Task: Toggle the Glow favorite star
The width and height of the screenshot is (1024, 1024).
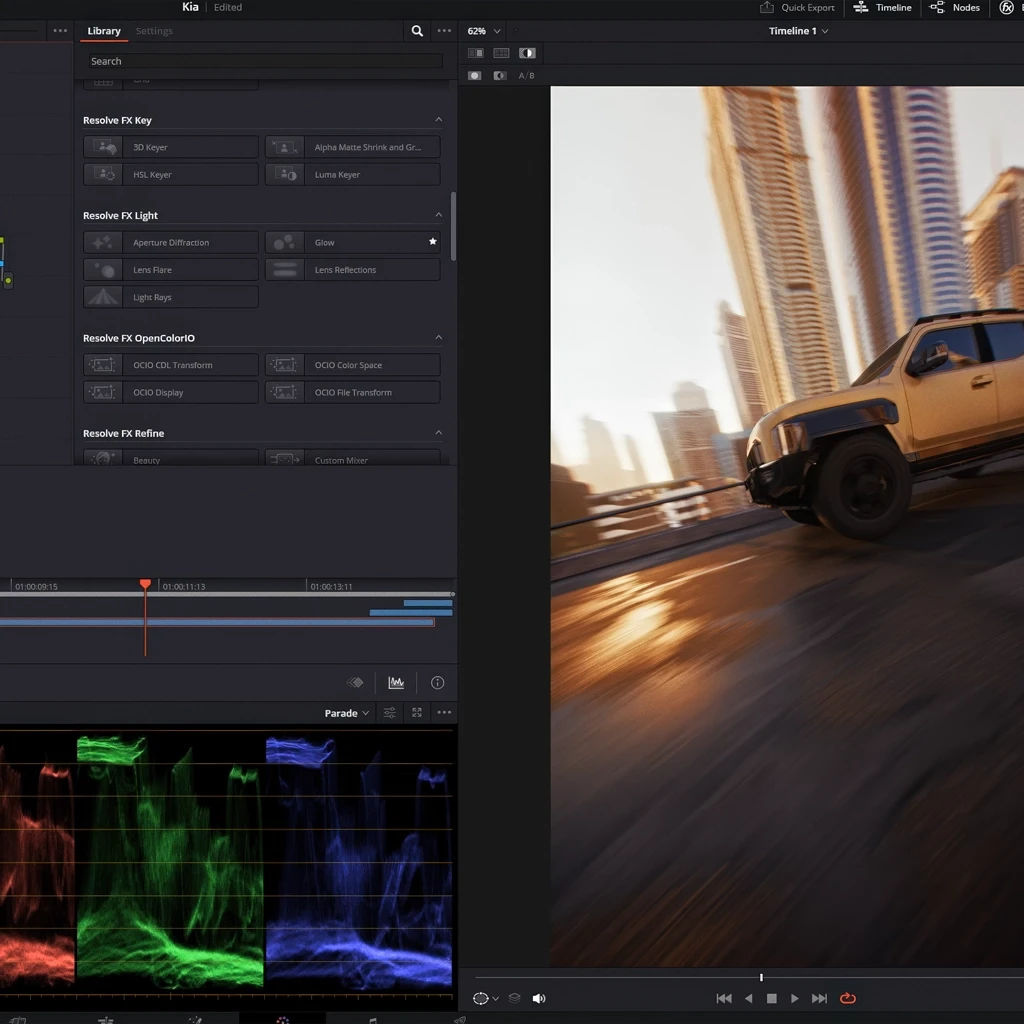Action: point(433,242)
